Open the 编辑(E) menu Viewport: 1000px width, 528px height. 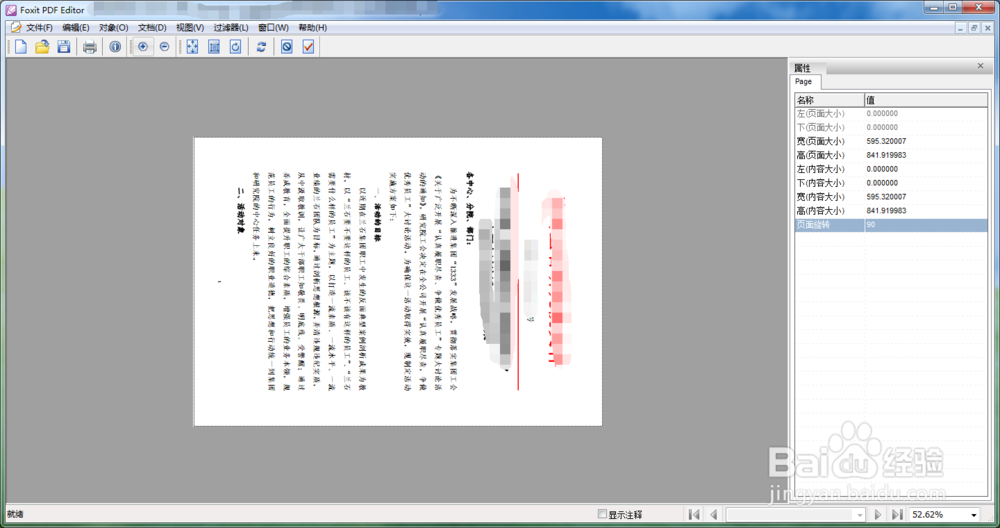tap(76, 27)
